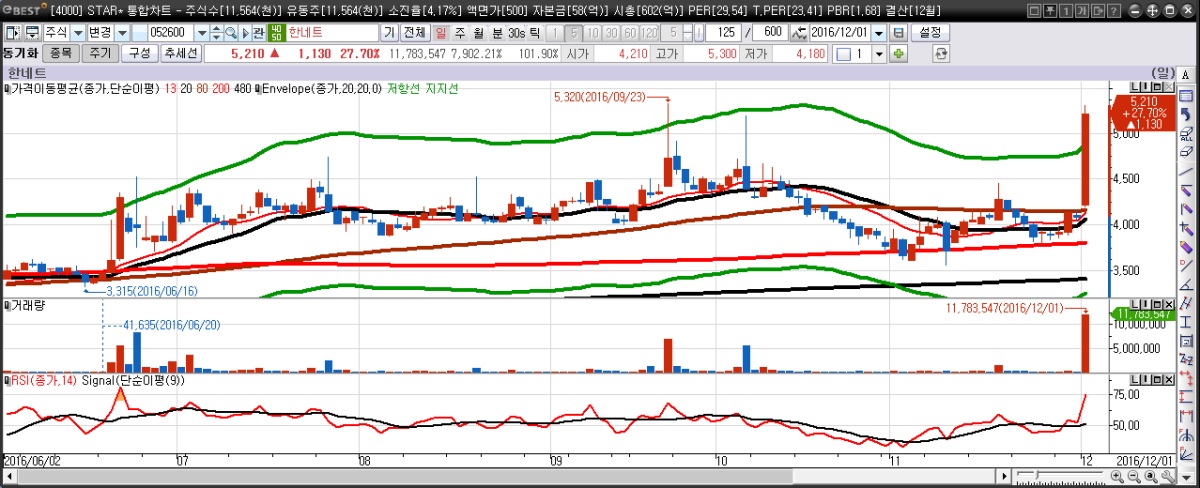
Task: Click the help question mark icon in title bar
Action: click(1114, 10)
